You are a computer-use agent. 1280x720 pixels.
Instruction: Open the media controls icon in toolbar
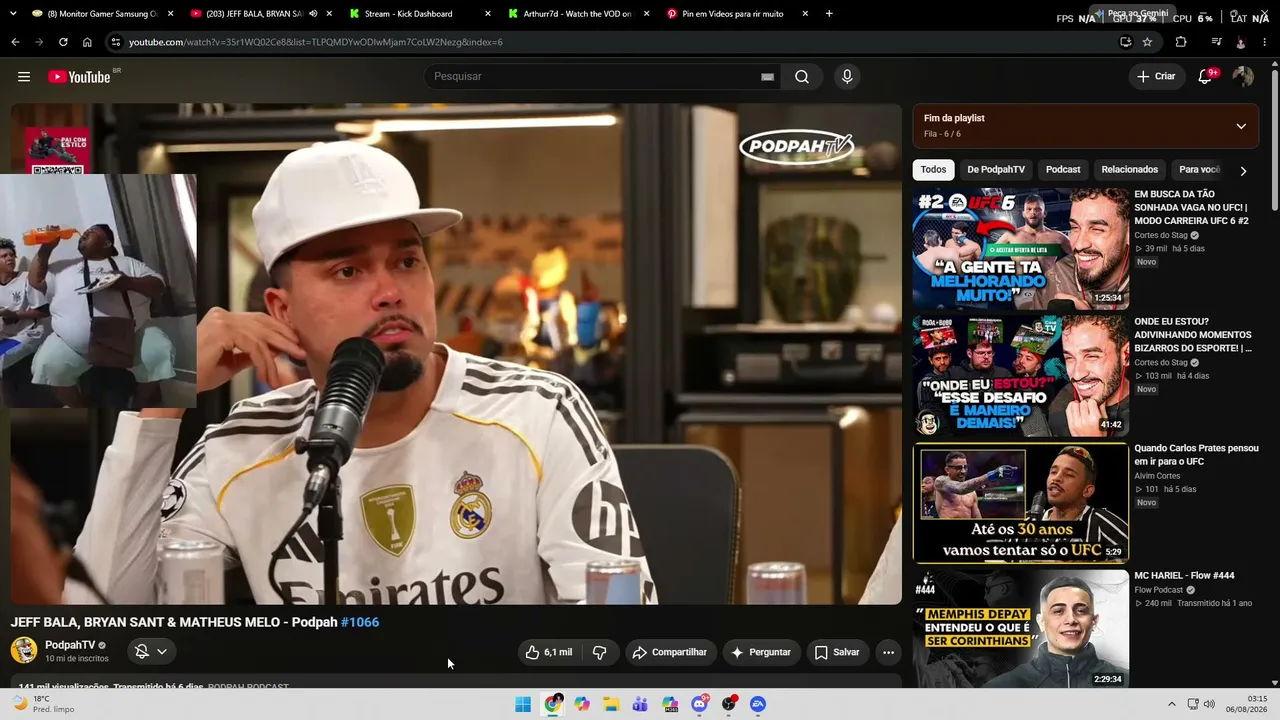coord(1216,42)
